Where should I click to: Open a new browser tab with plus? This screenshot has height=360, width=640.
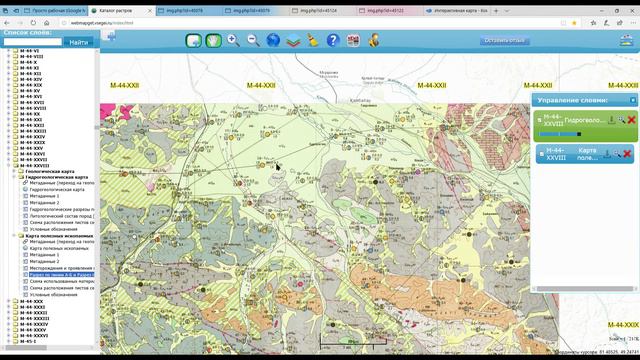[x=496, y=11]
